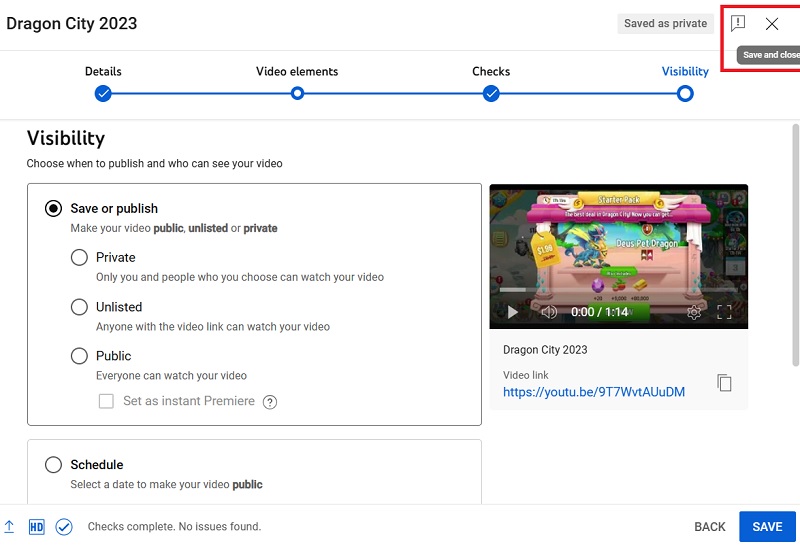The width and height of the screenshot is (800, 546).
Task: Choose the Unlisted visibility option
Action: 79,307
